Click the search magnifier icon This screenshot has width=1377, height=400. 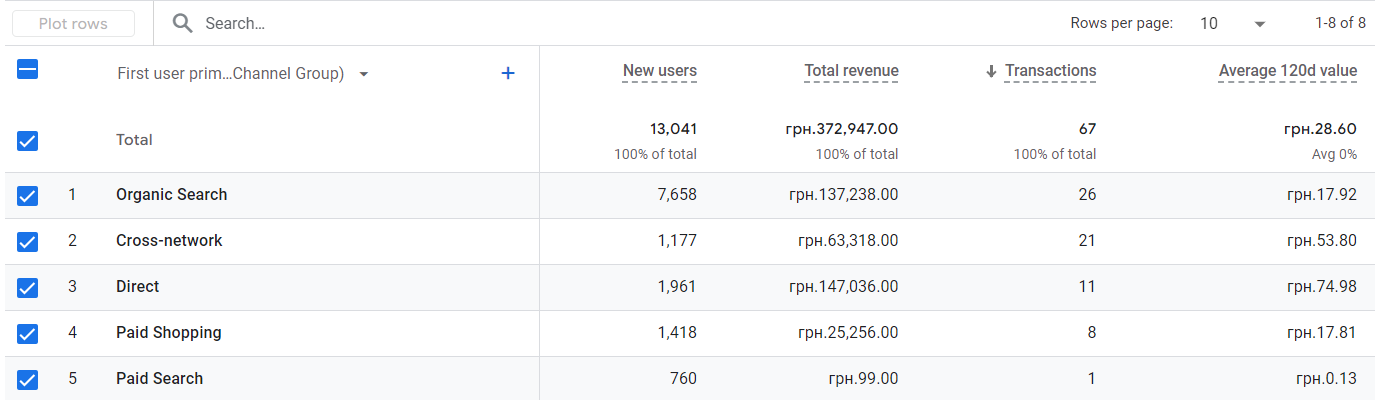[182, 23]
